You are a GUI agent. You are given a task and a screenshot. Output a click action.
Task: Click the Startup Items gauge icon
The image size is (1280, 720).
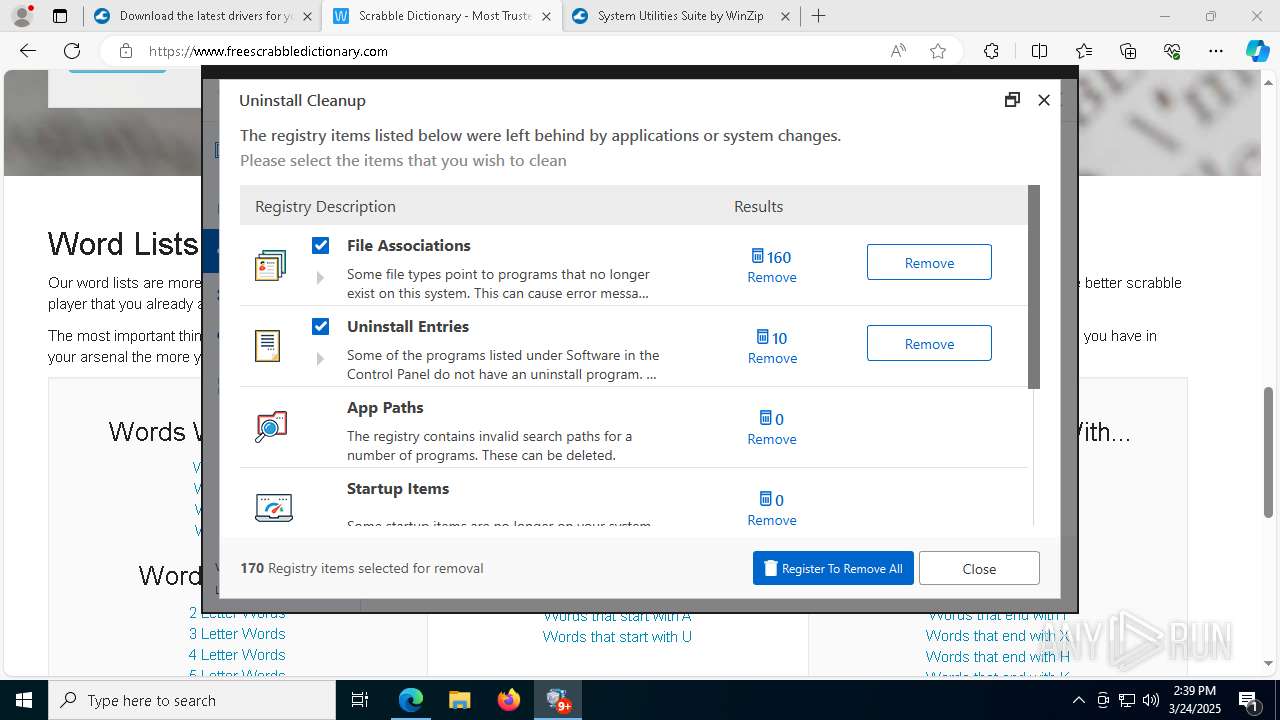tap(273, 508)
